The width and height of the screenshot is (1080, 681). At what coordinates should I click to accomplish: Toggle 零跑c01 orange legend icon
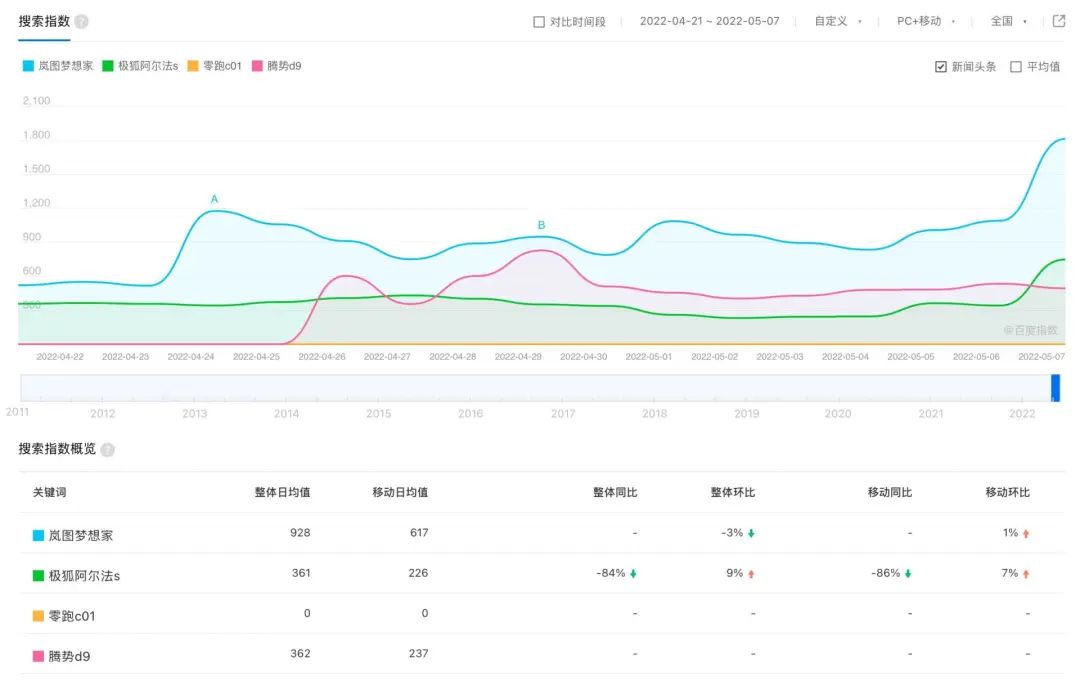[x=193, y=66]
